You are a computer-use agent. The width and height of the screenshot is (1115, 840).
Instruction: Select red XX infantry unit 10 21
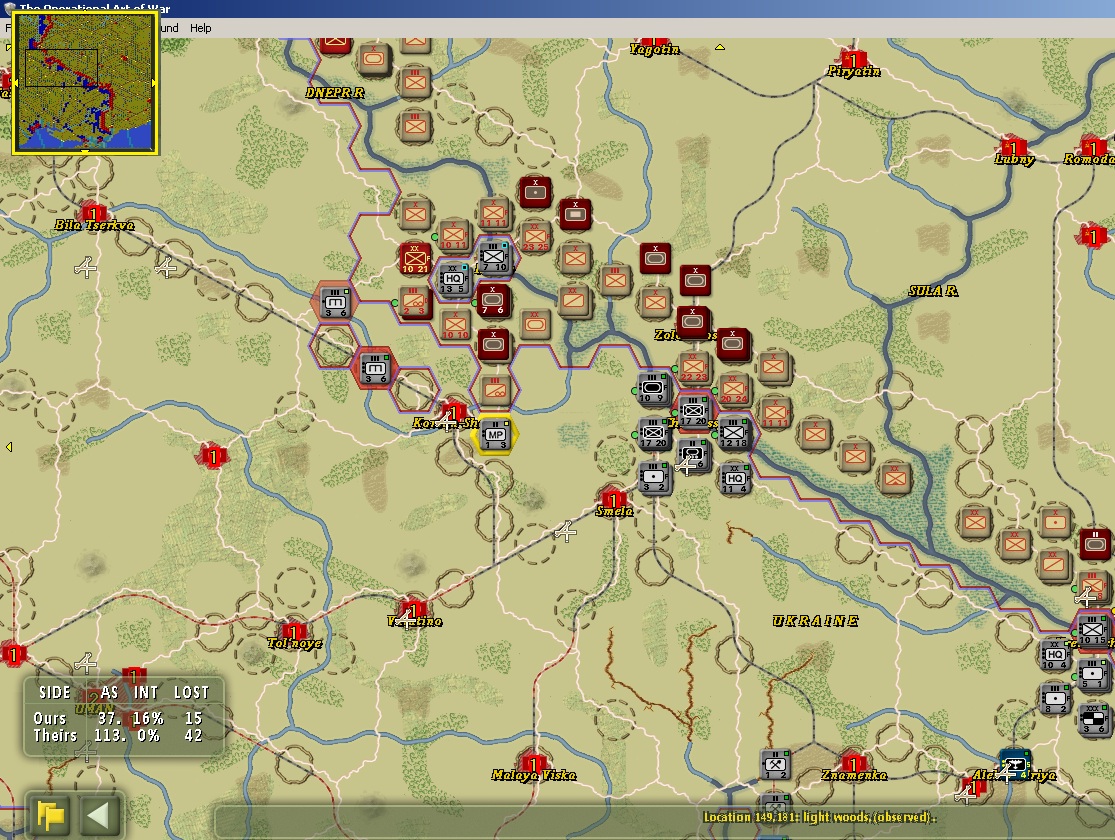tap(415, 258)
